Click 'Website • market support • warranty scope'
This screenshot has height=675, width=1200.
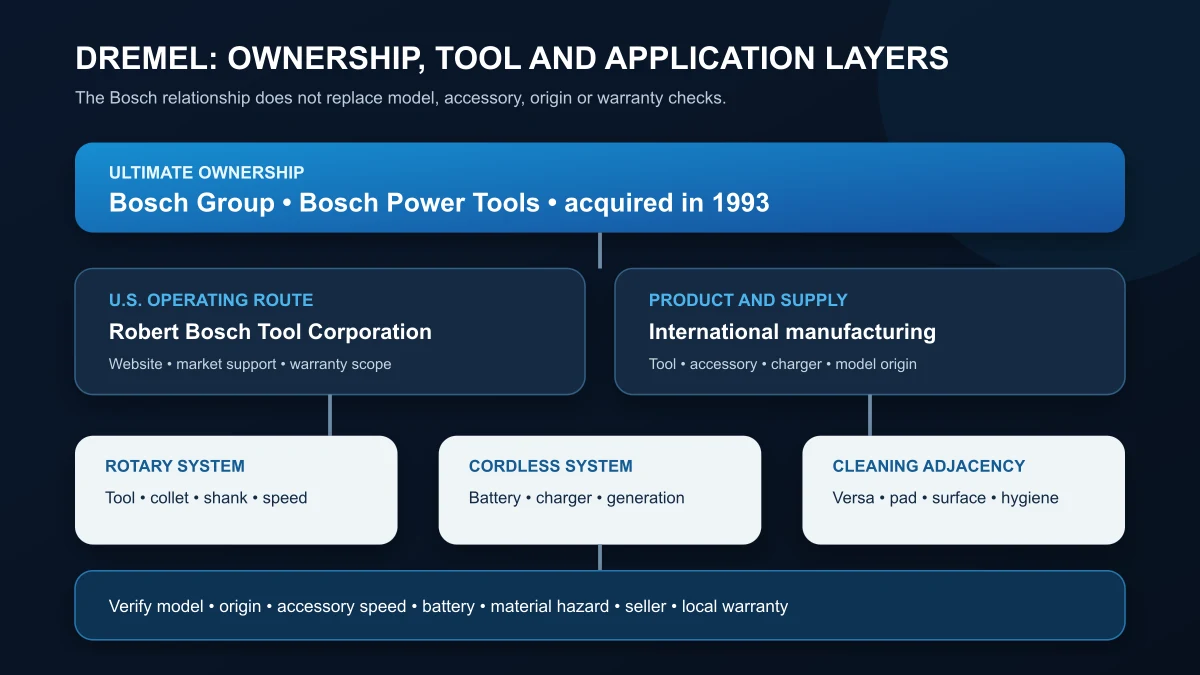[x=250, y=364]
